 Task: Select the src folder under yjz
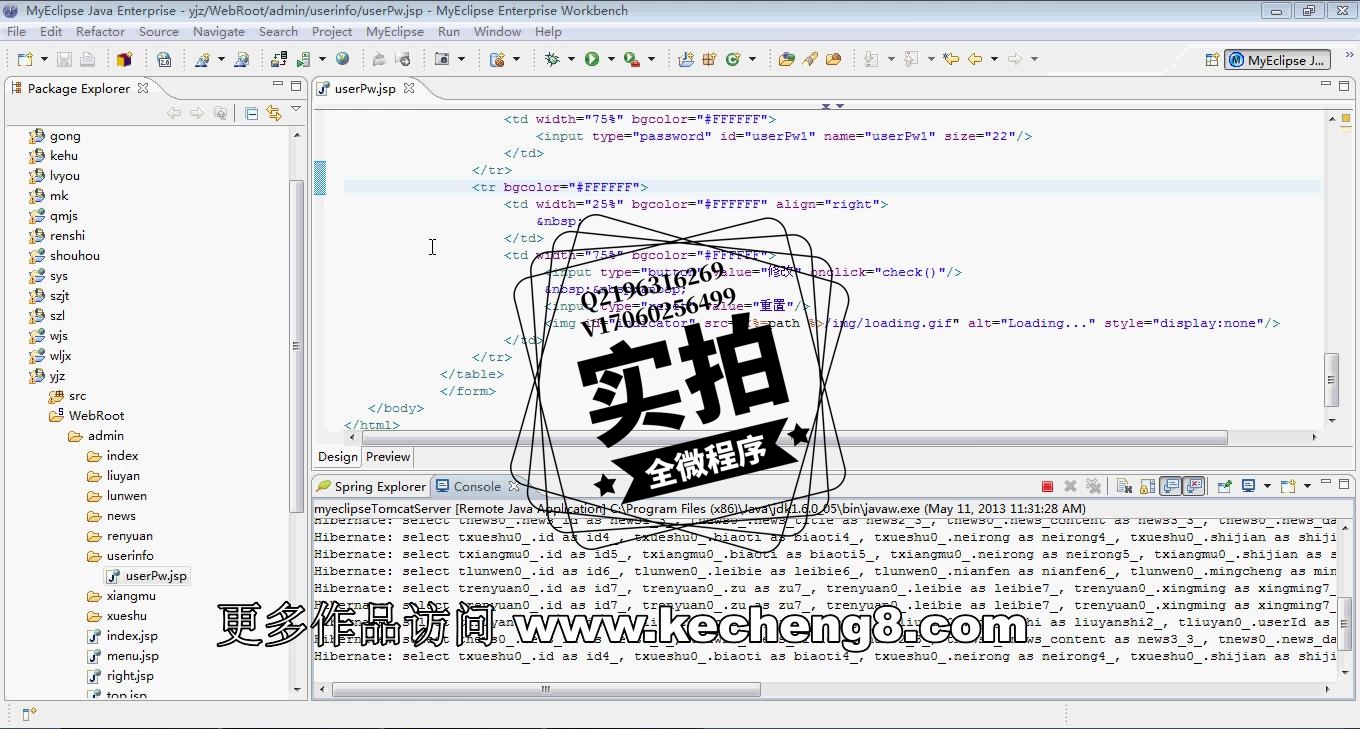(x=68, y=396)
